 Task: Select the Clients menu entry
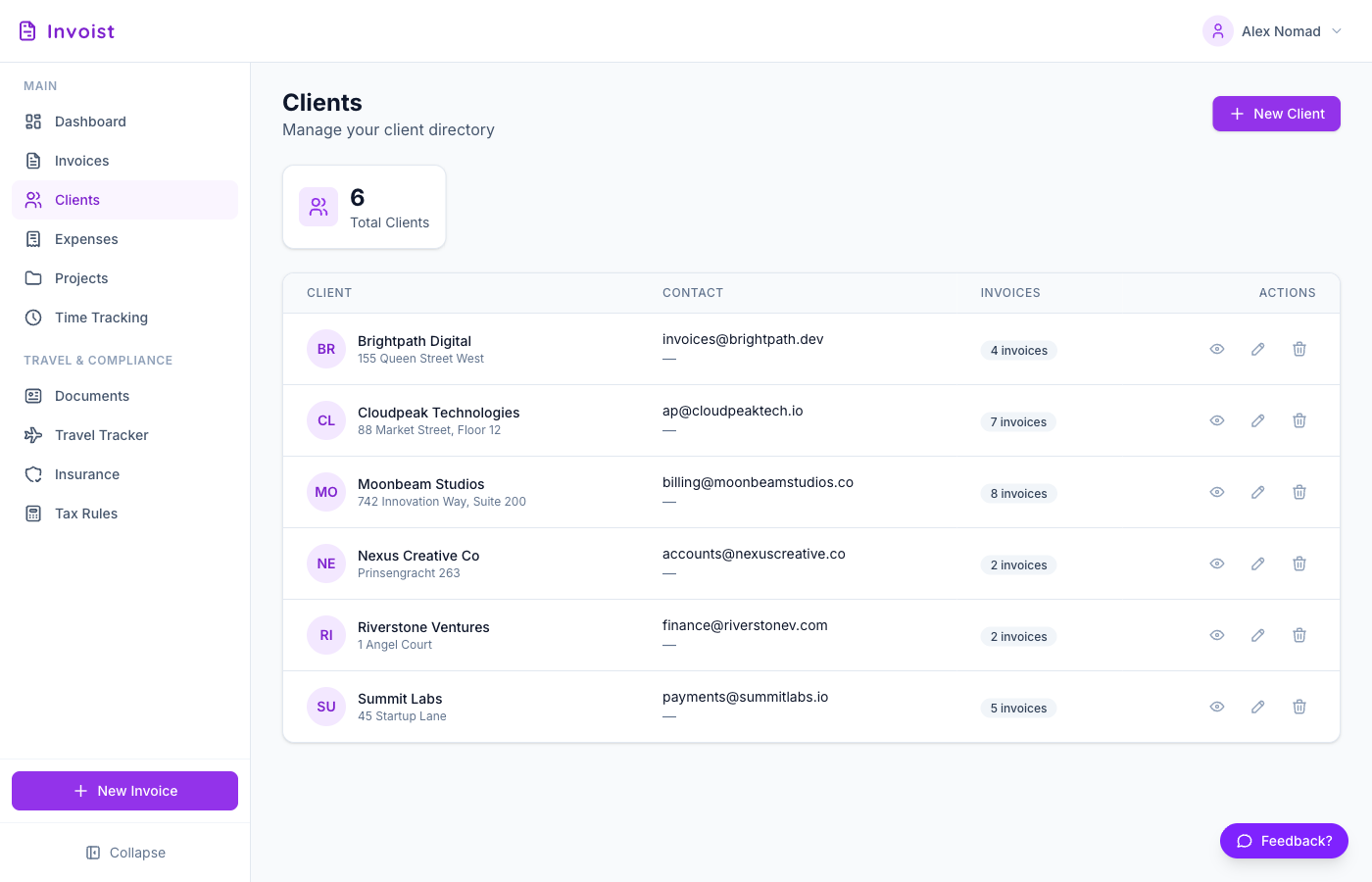coord(76,200)
